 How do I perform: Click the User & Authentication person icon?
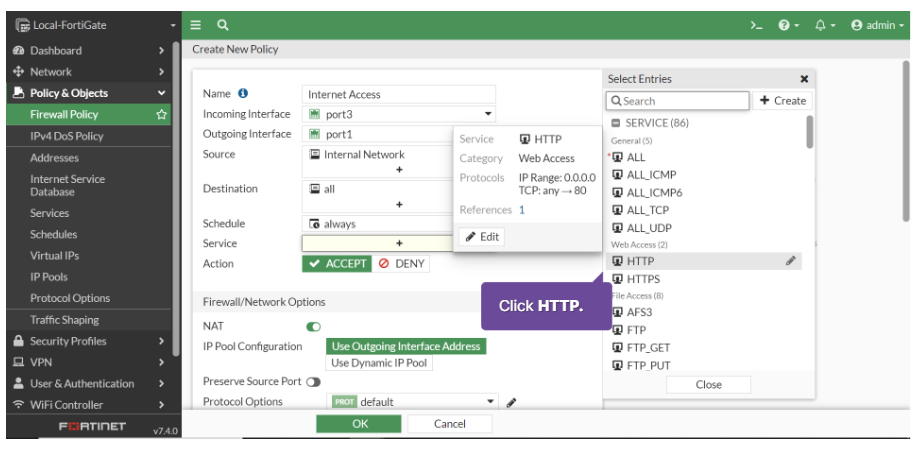click(x=18, y=384)
